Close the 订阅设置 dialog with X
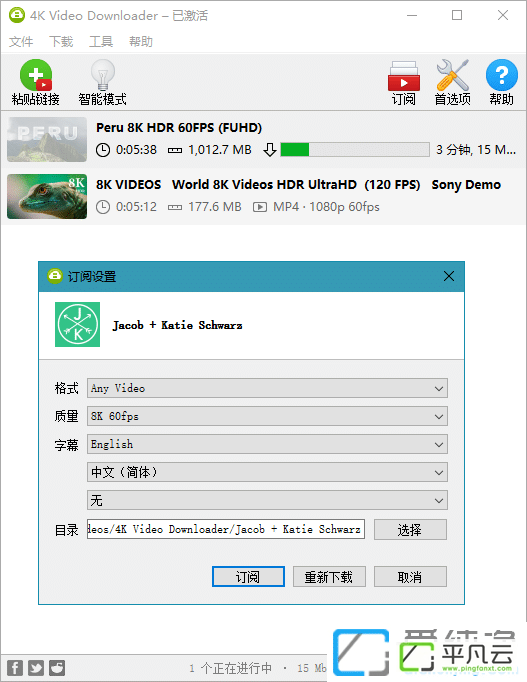The width and height of the screenshot is (527, 682). point(449,276)
